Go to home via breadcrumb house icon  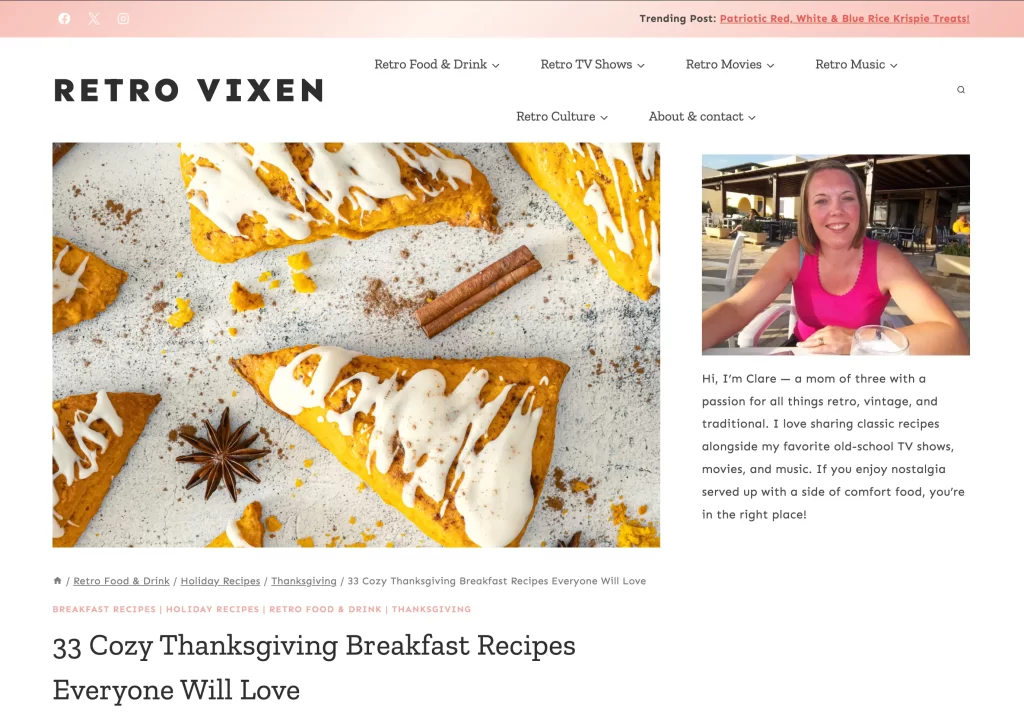[57, 580]
